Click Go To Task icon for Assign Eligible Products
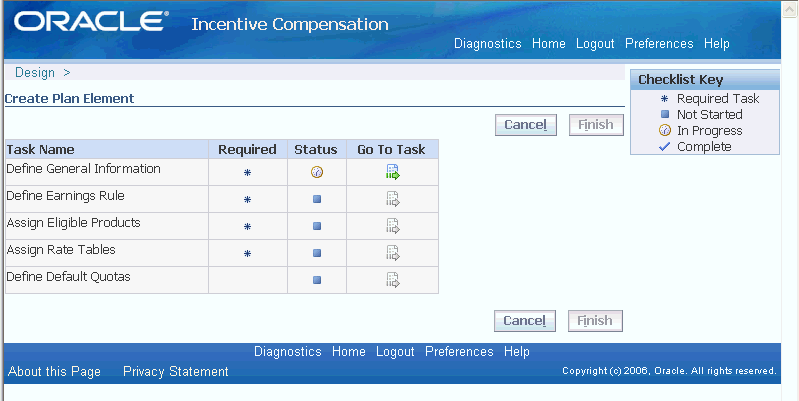Viewport: 799px width, 401px height. pos(392,226)
